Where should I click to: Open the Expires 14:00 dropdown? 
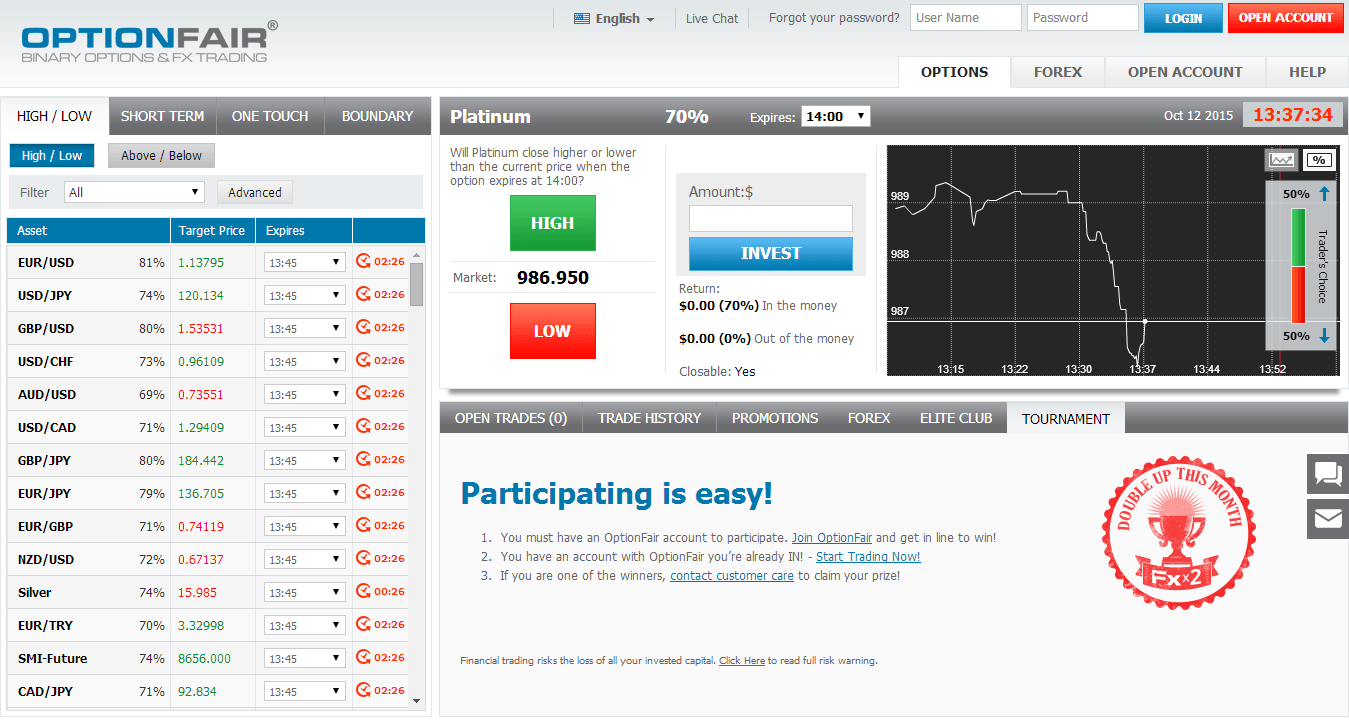coord(835,115)
